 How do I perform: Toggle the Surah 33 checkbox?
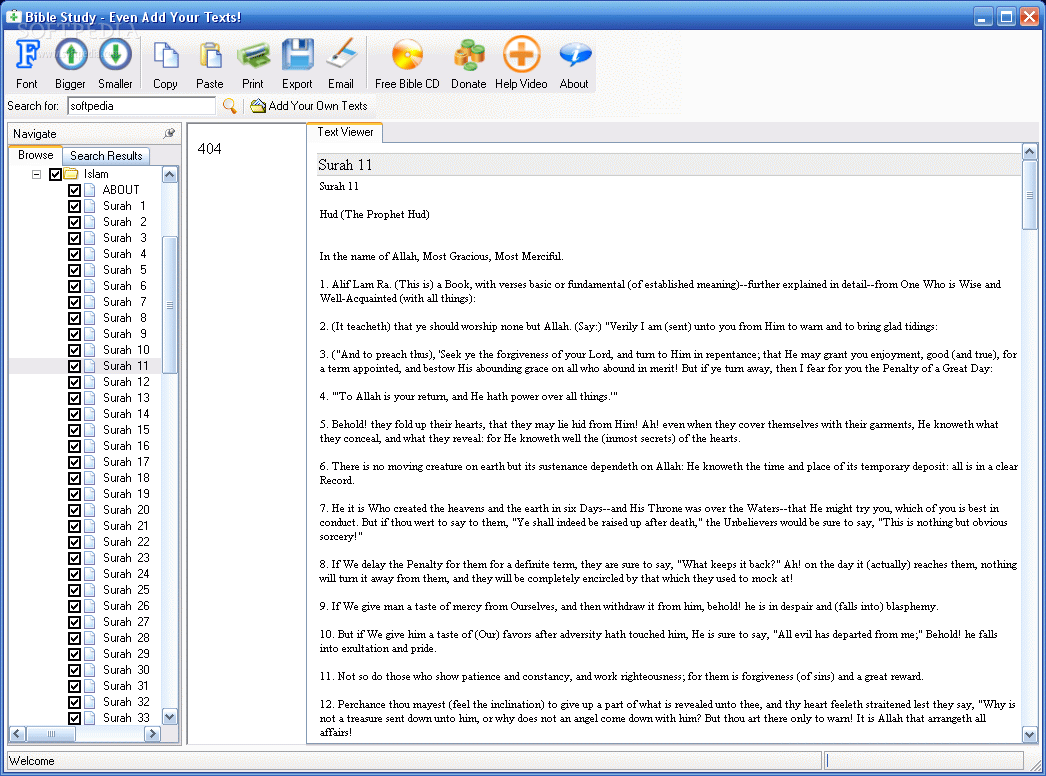tap(75, 719)
